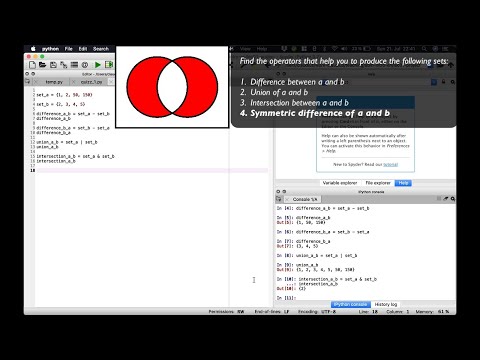
Task: Click the console browse tabs icon
Action: [279, 199]
